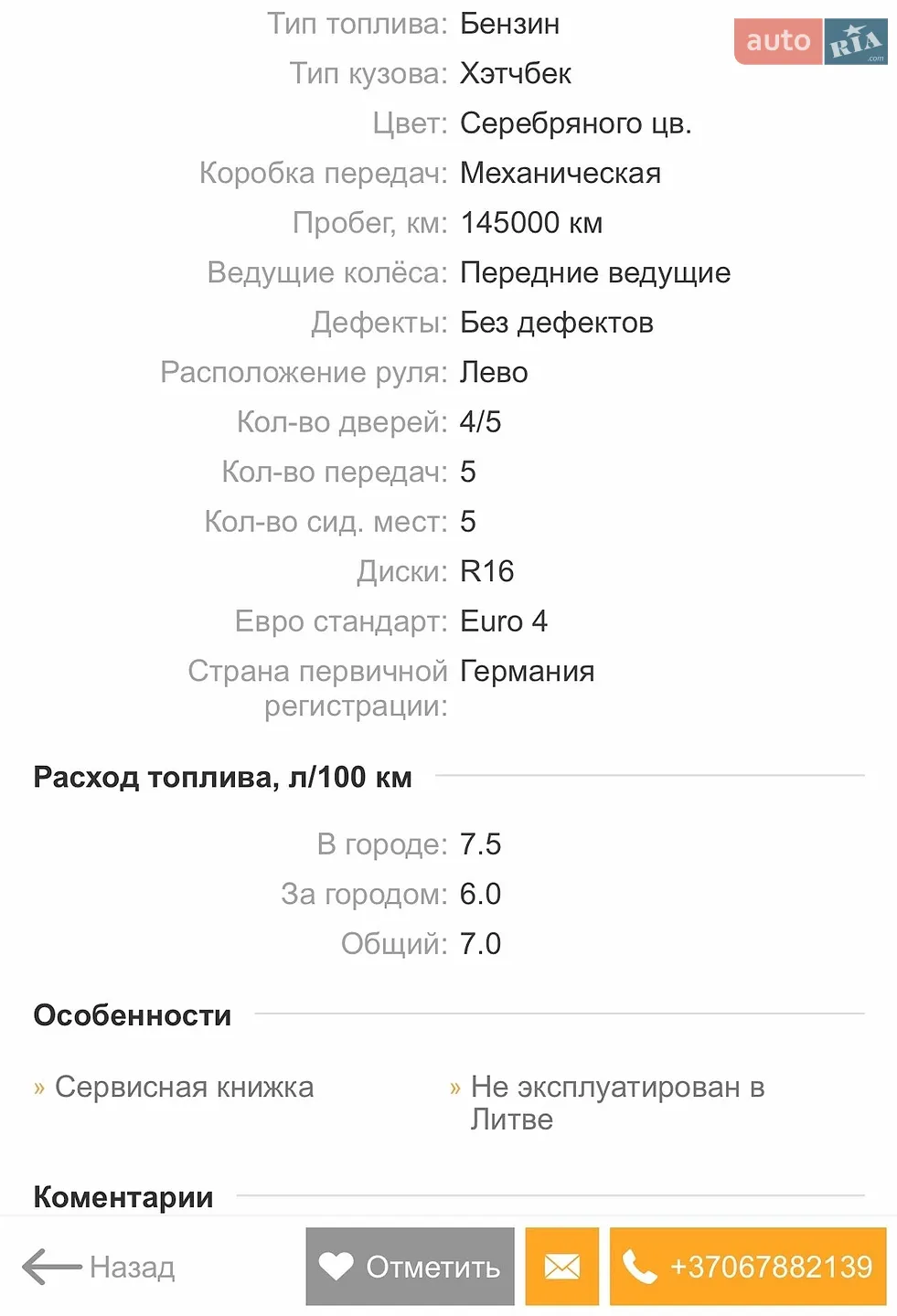The width and height of the screenshot is (897, 1316).
Task: Select Не эксплуатирован в Литве feature
Action: click(617, 1103)
